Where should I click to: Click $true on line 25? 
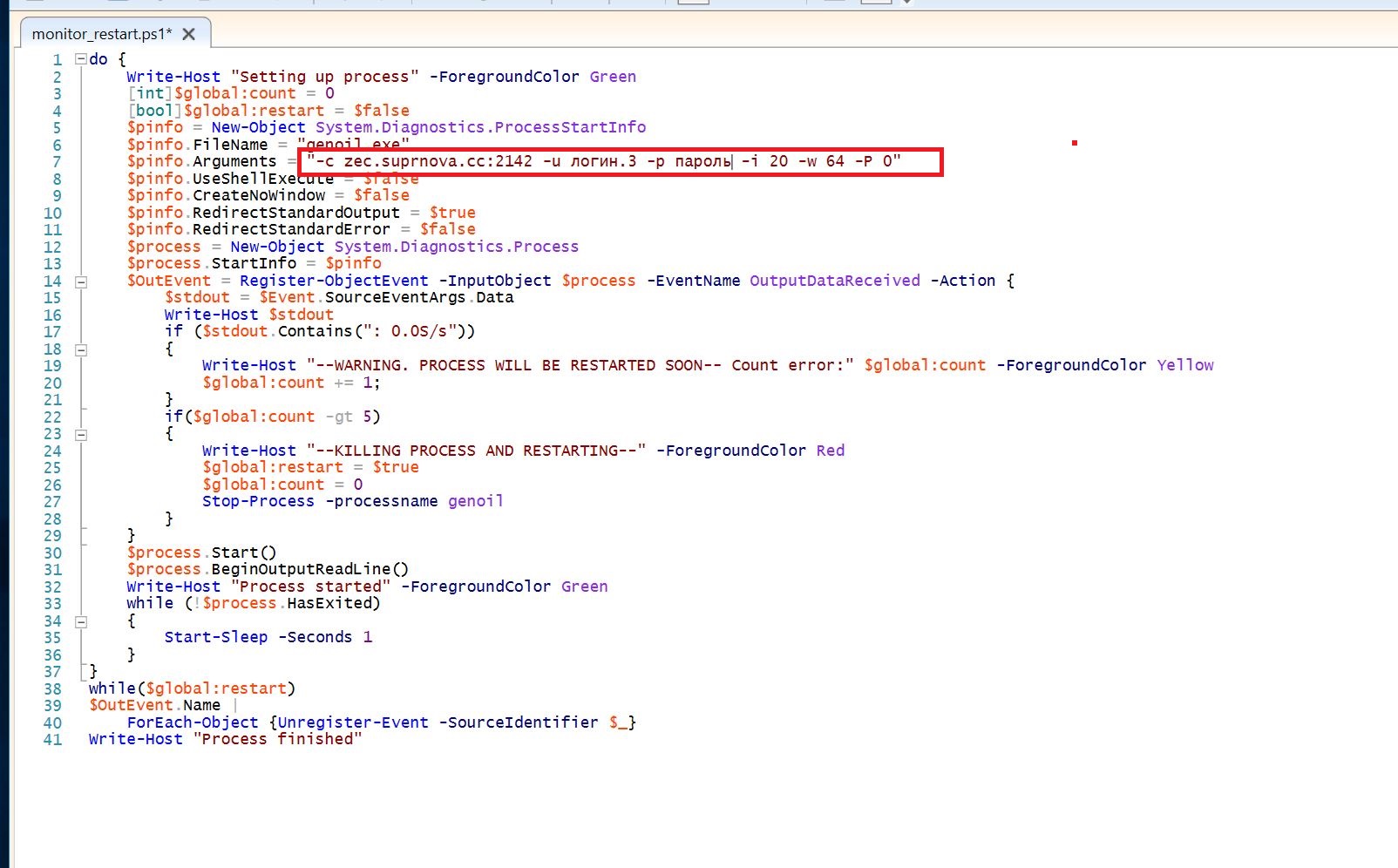tap(396, 467)
